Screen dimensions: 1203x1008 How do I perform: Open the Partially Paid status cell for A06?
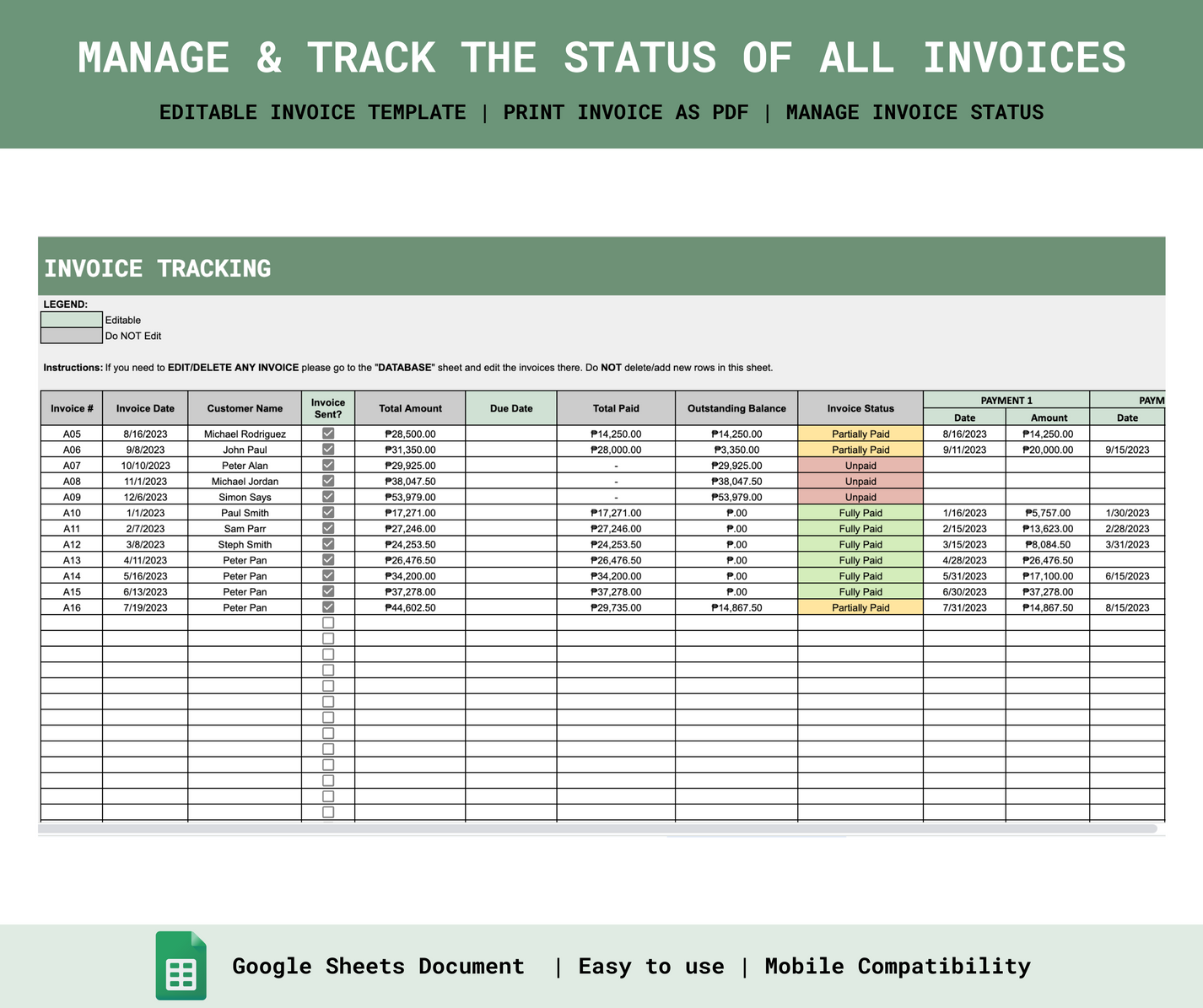coord(860,449)
